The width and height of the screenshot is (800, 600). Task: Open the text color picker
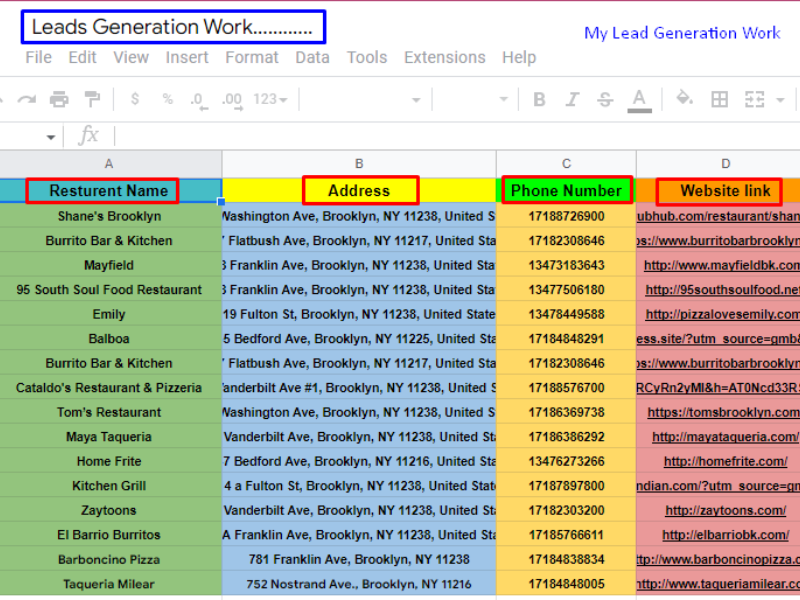tap(639, 99)
